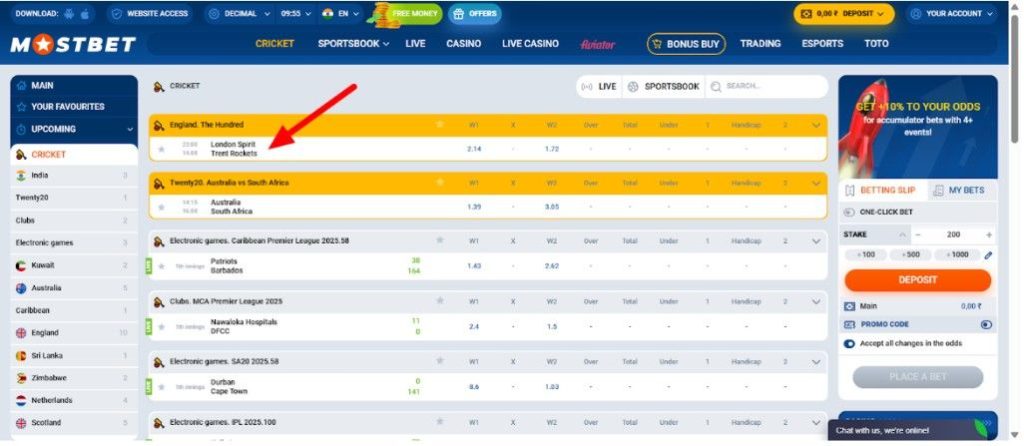
Task: Select Australia in the sidebar list
Action: tap(72, 288)
